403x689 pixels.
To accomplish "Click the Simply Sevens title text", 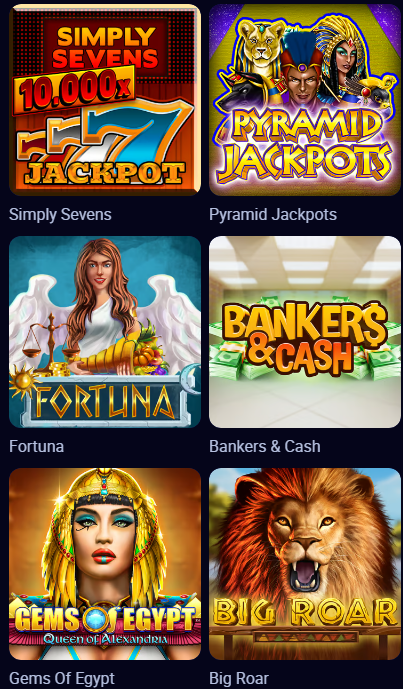I will click(60, 214).
